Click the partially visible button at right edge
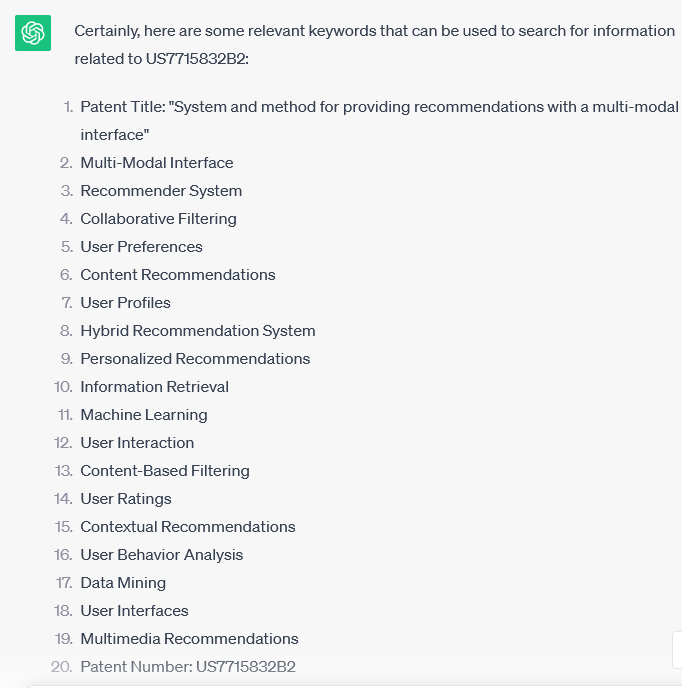 [677, 650]
